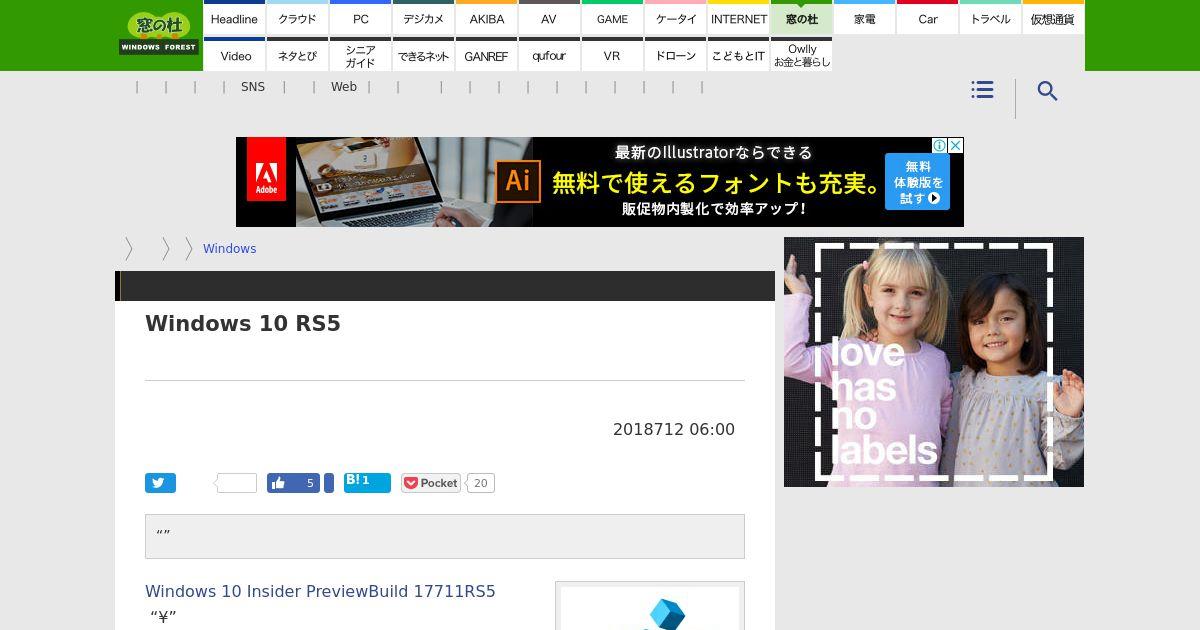This screenshot has height=630, width=1200.
Task: Click the Facebook share button beside like count
Action: [x=329, y=483]
